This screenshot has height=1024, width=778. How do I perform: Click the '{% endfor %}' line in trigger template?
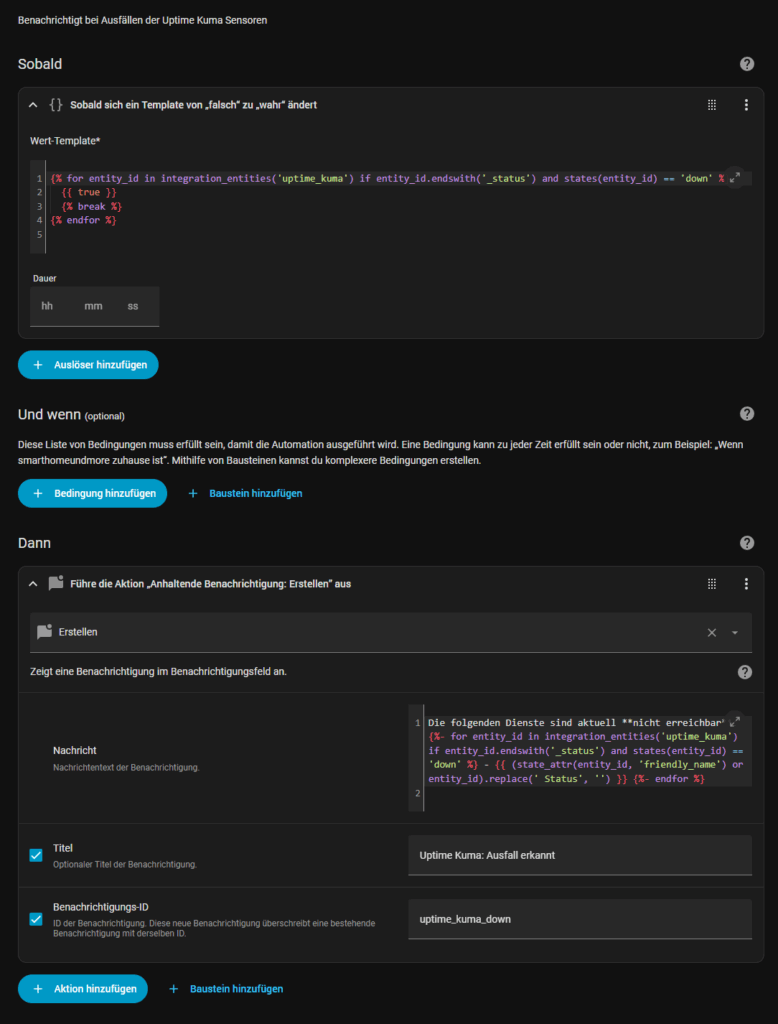coord(84,220)
